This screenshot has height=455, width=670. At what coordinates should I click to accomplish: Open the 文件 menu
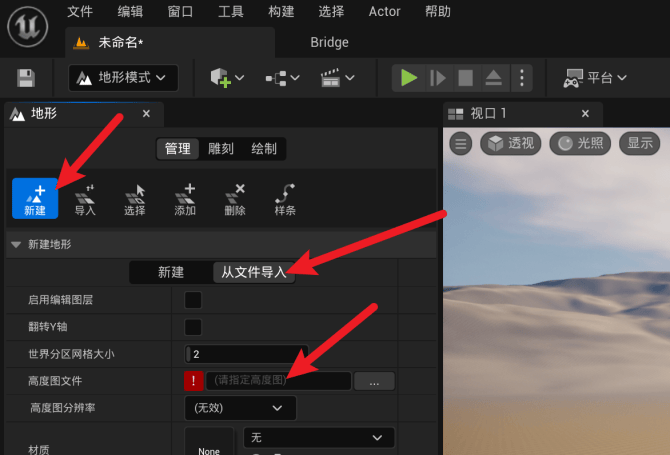(x=80, y=12)
